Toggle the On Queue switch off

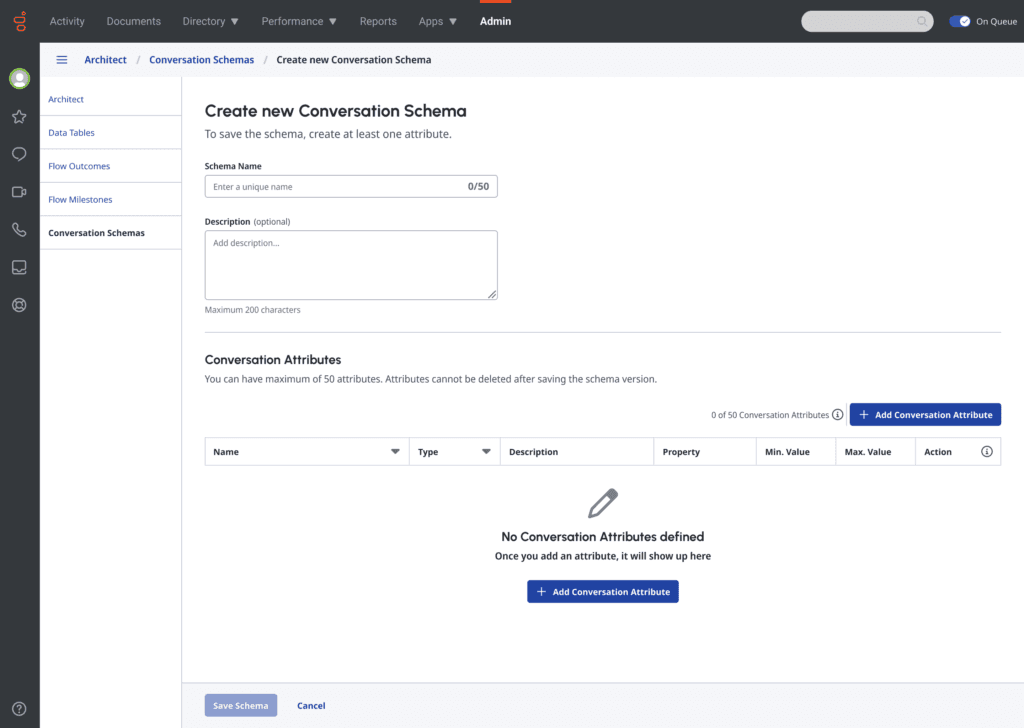962,20
